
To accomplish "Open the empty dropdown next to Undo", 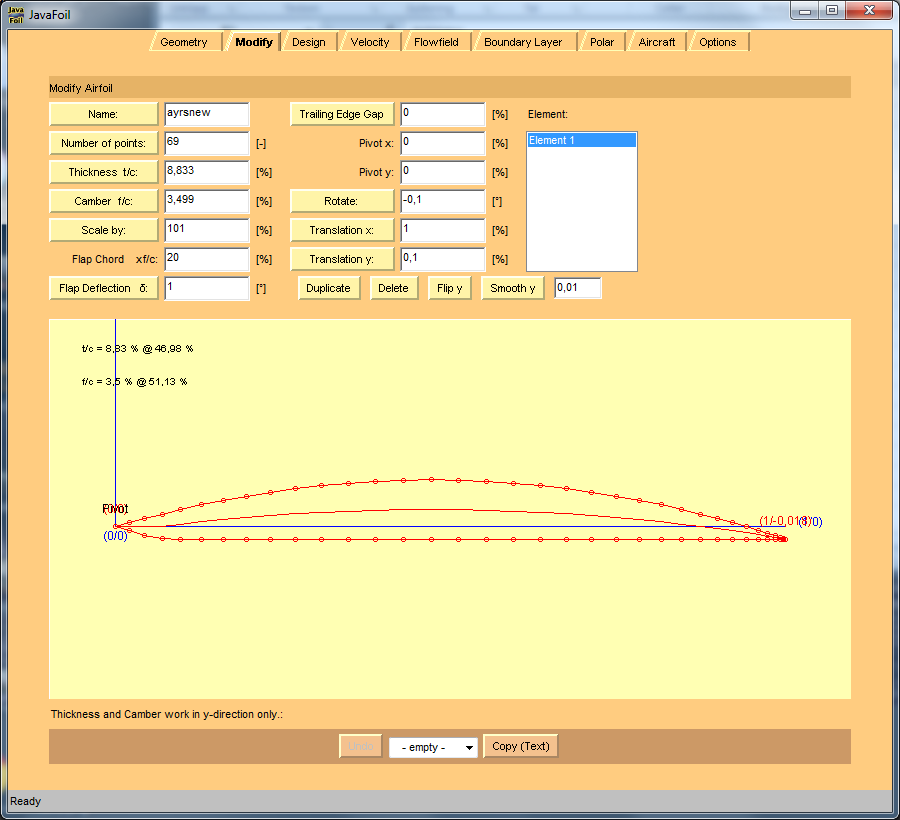I will [433, 747].
